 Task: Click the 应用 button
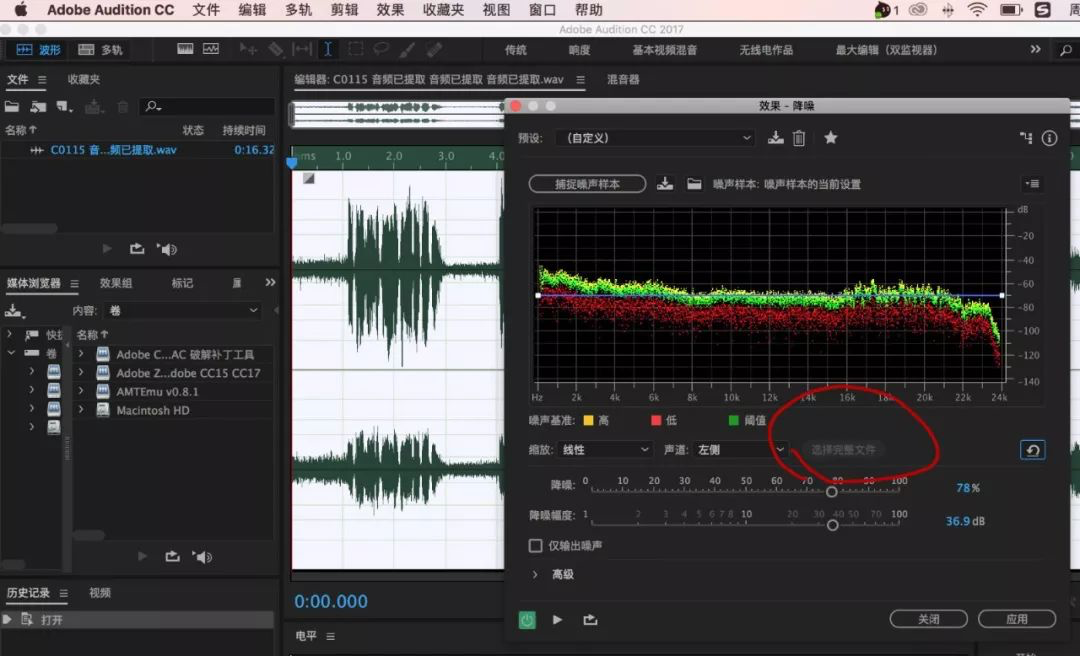[x=1017, y=619]
